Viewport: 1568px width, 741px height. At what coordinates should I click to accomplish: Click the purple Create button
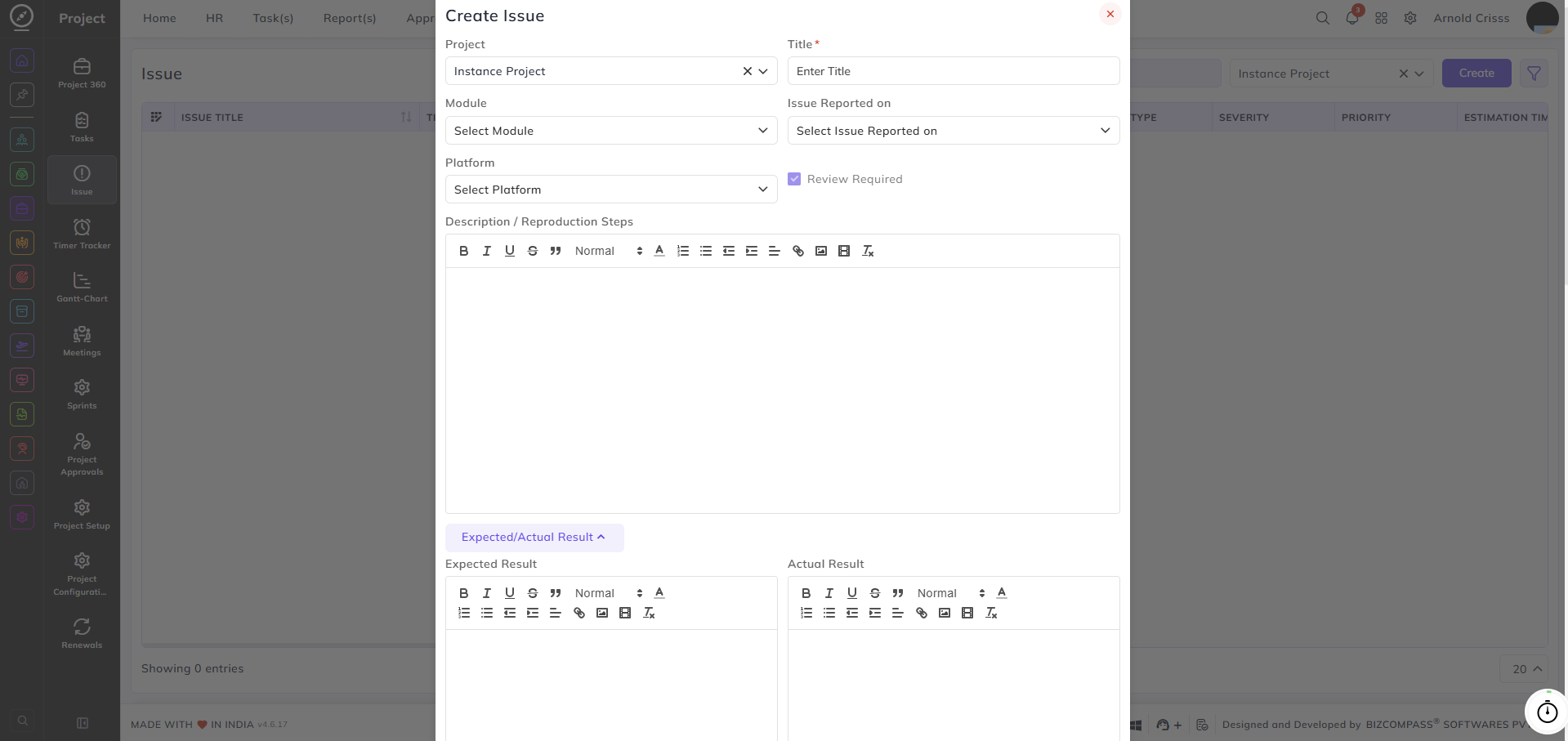[x=1476, y=74]
